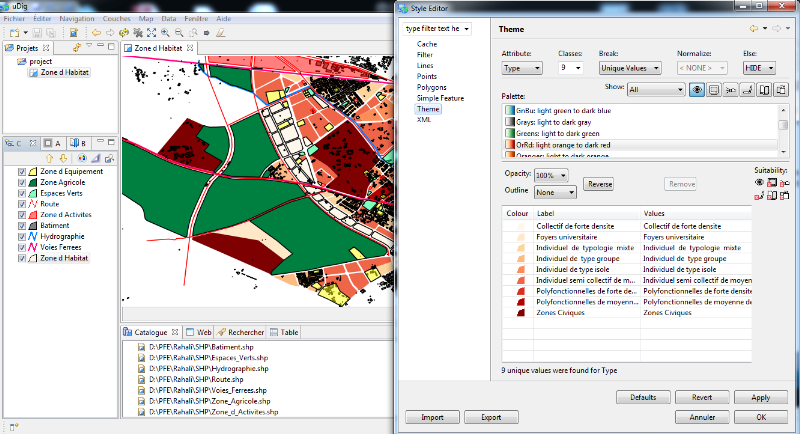Click the back arrow in the Style Editor header
This screenshot has width=800, height=434.
click(752, 30)
